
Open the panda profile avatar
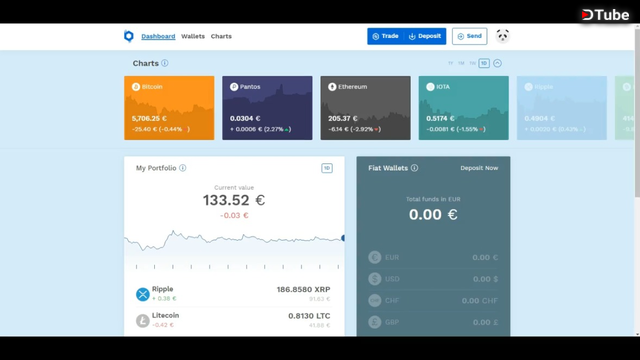pyautogui.click(x=502, y=36)
